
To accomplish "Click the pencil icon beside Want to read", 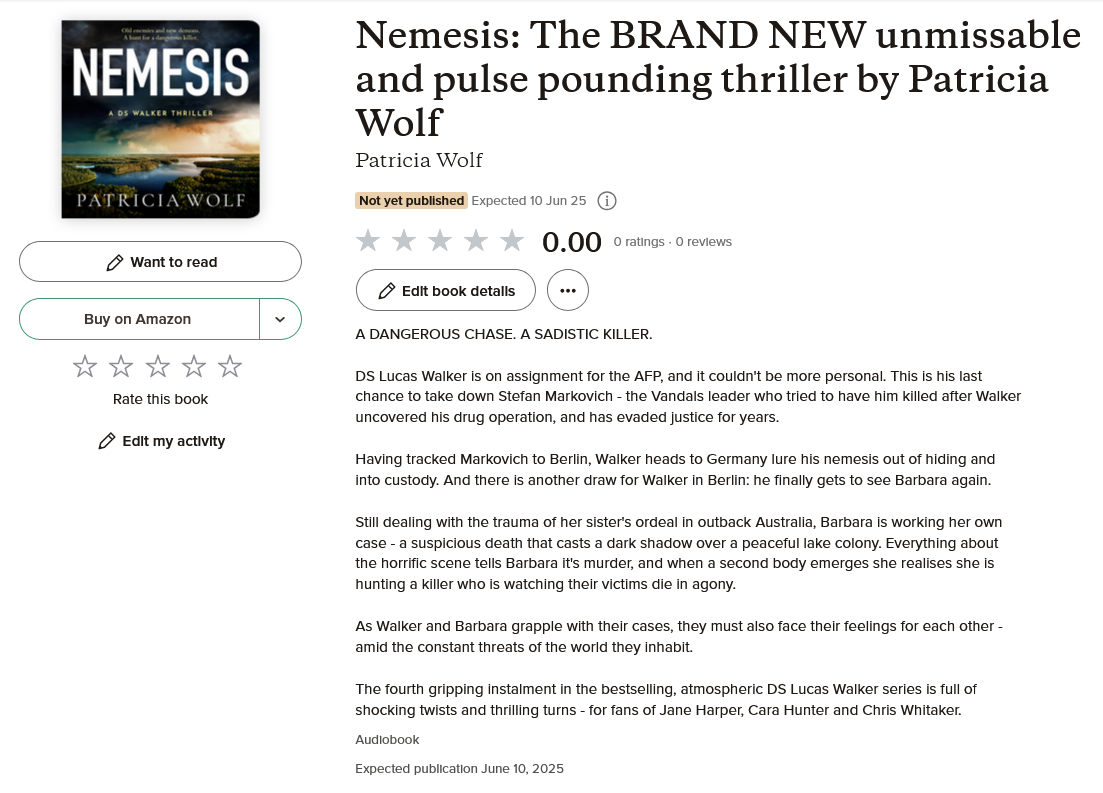I will (113, 261).
